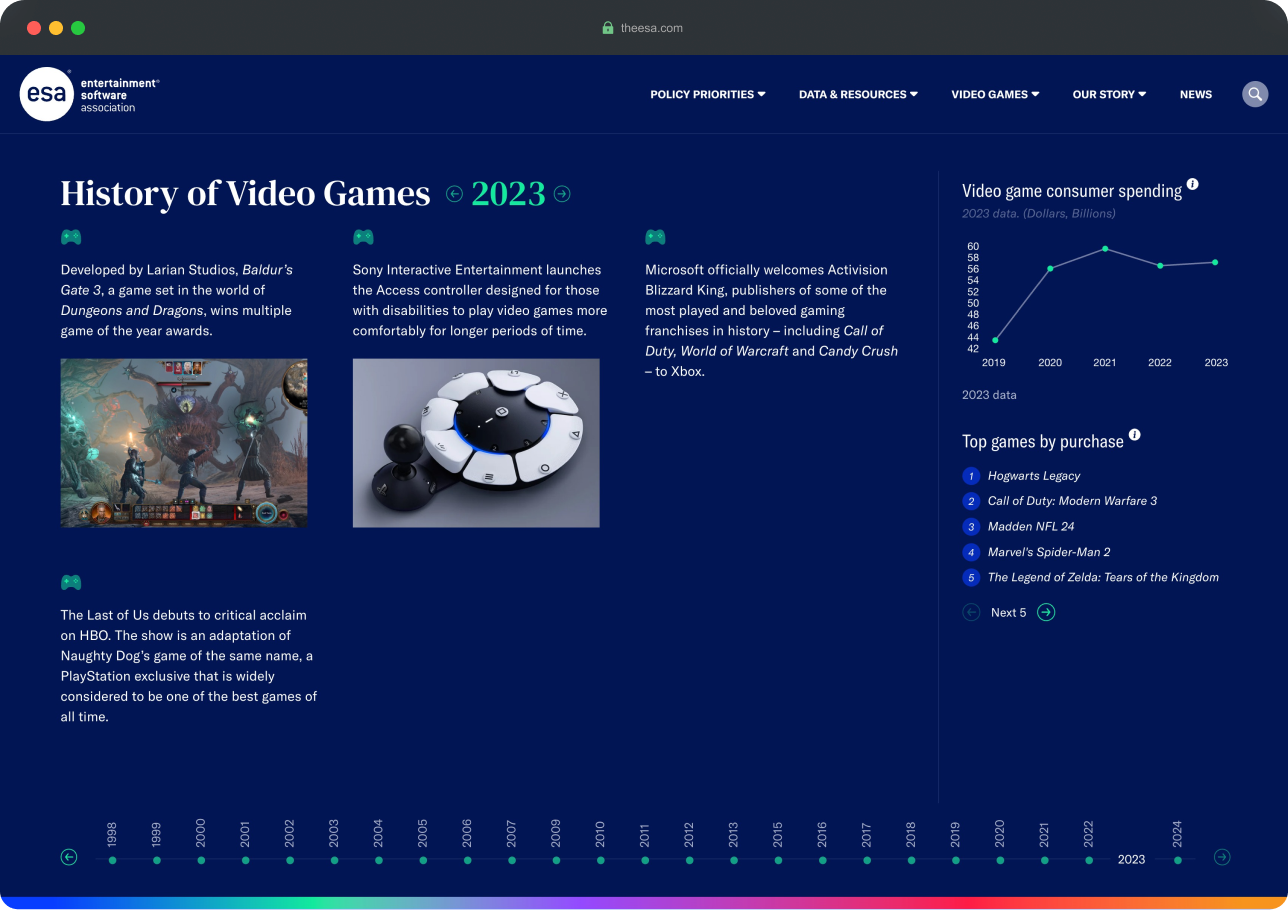Jump to 2020 on the timeline
Image resolution: width=1288 pixels, height=910 pixels.
[1000, 843]
